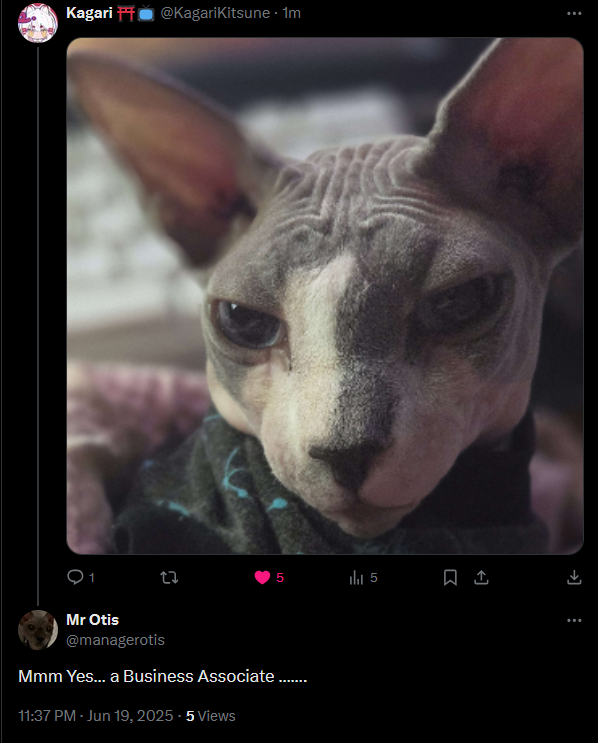The width and height of the screenshot is (598, 743).
Task: Open more options on Mr Otis reply
Action: coord(574,620)
